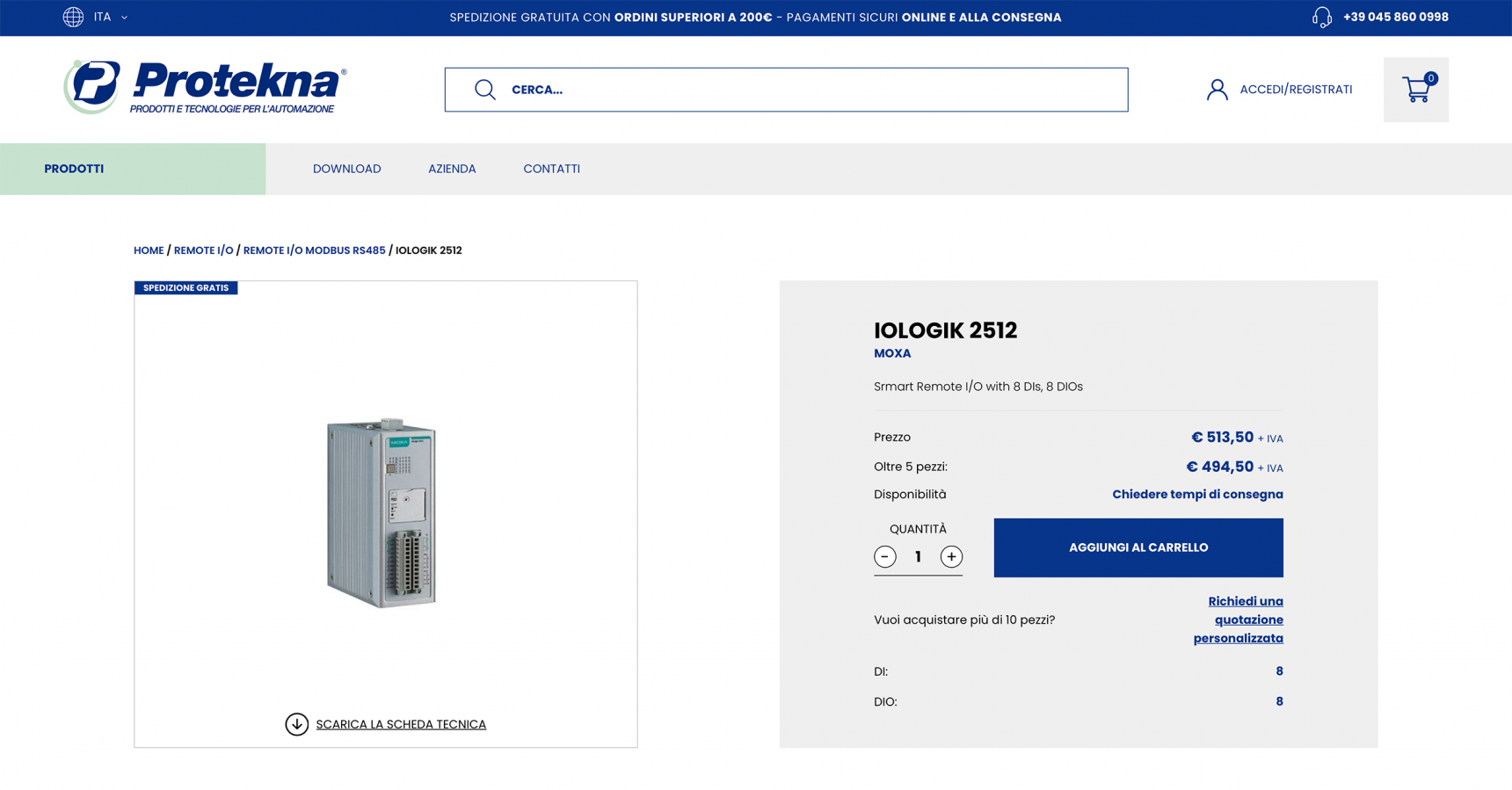The height and width of the screenshot is (790, 1512).
Task: Expand the ITA language dropdown arrow
Action: point(124,18)
